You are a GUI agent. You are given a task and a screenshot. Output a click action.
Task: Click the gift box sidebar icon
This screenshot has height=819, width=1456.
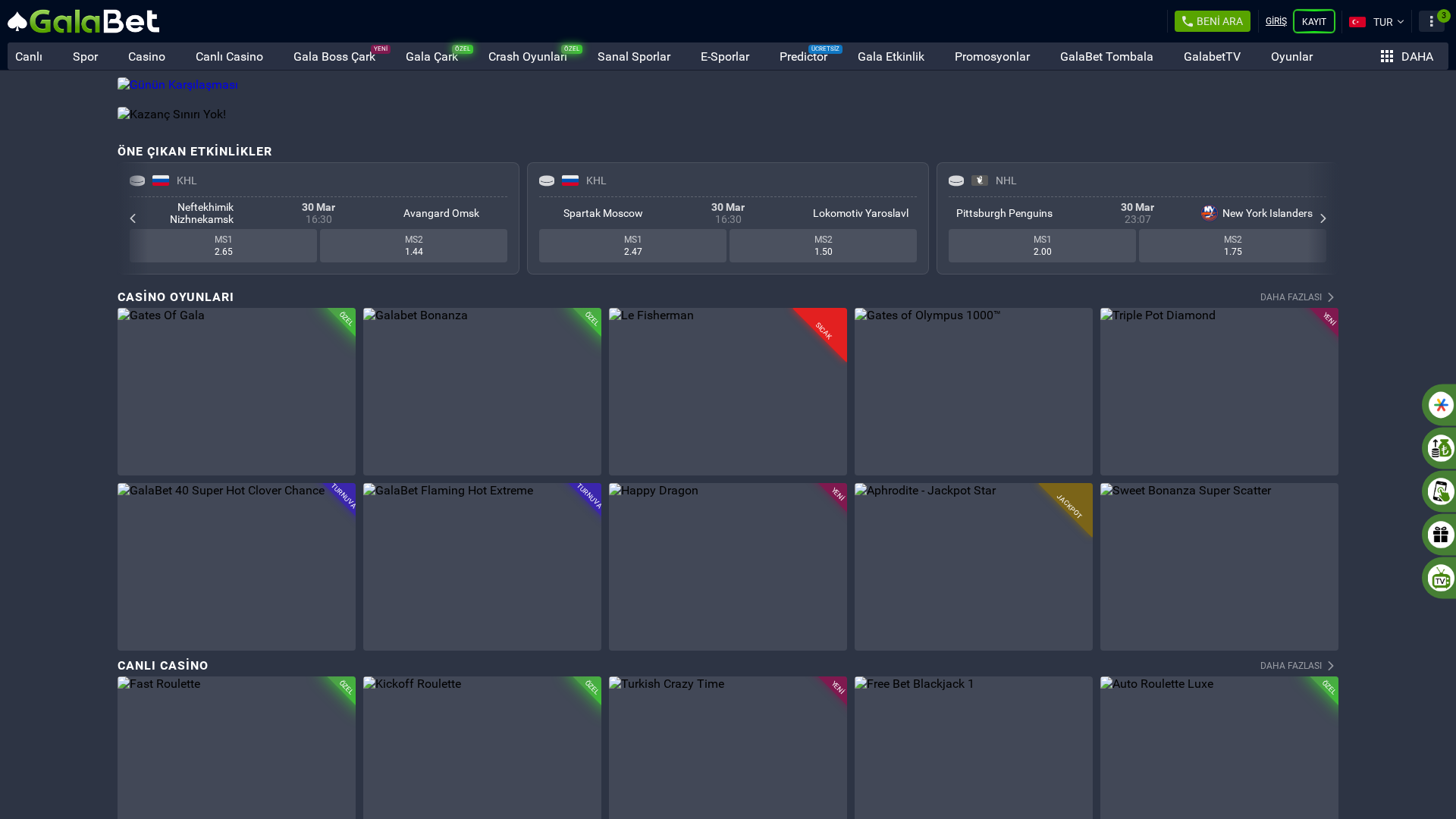(1440, 535)
